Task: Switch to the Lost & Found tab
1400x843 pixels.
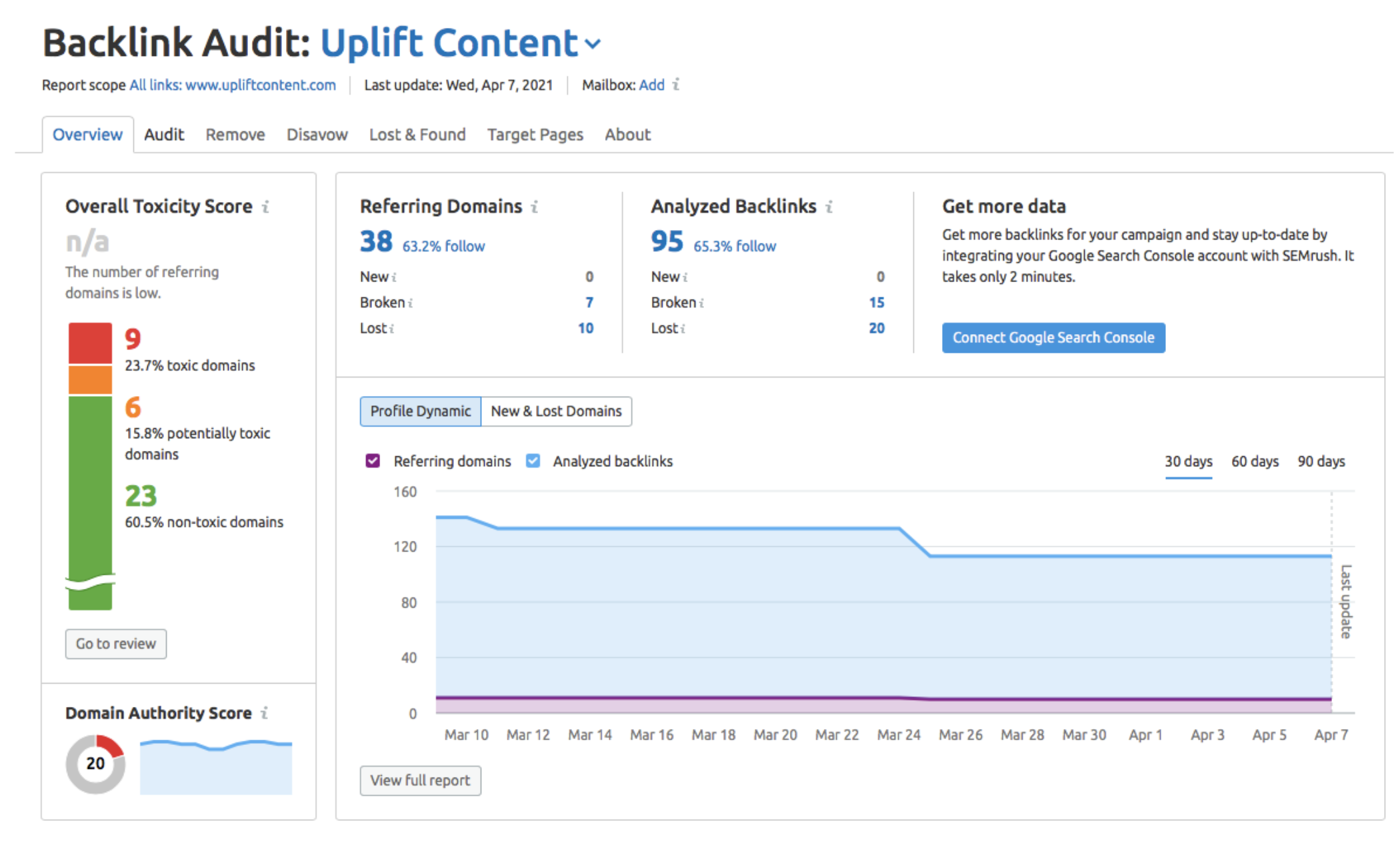Action: (417, 135)
